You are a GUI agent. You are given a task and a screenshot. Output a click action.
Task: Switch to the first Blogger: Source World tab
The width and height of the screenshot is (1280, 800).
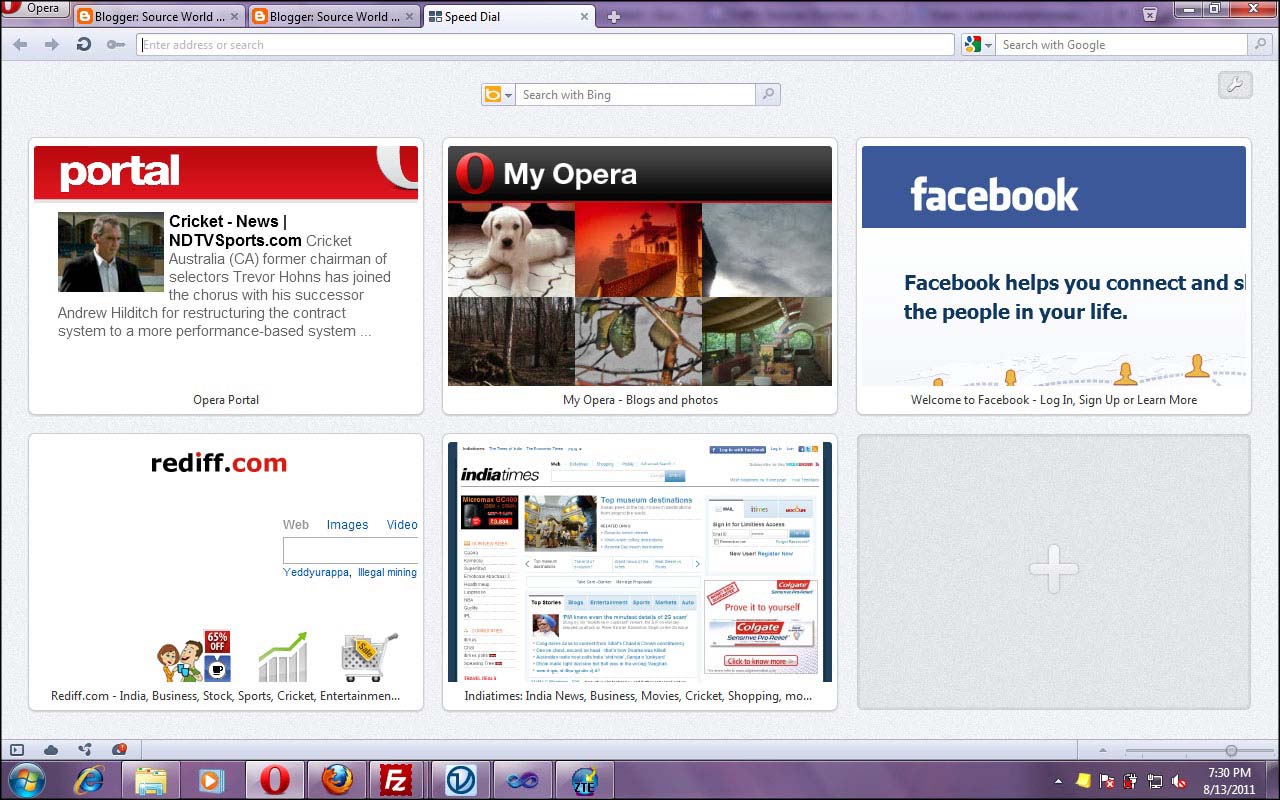coord(158,16)
